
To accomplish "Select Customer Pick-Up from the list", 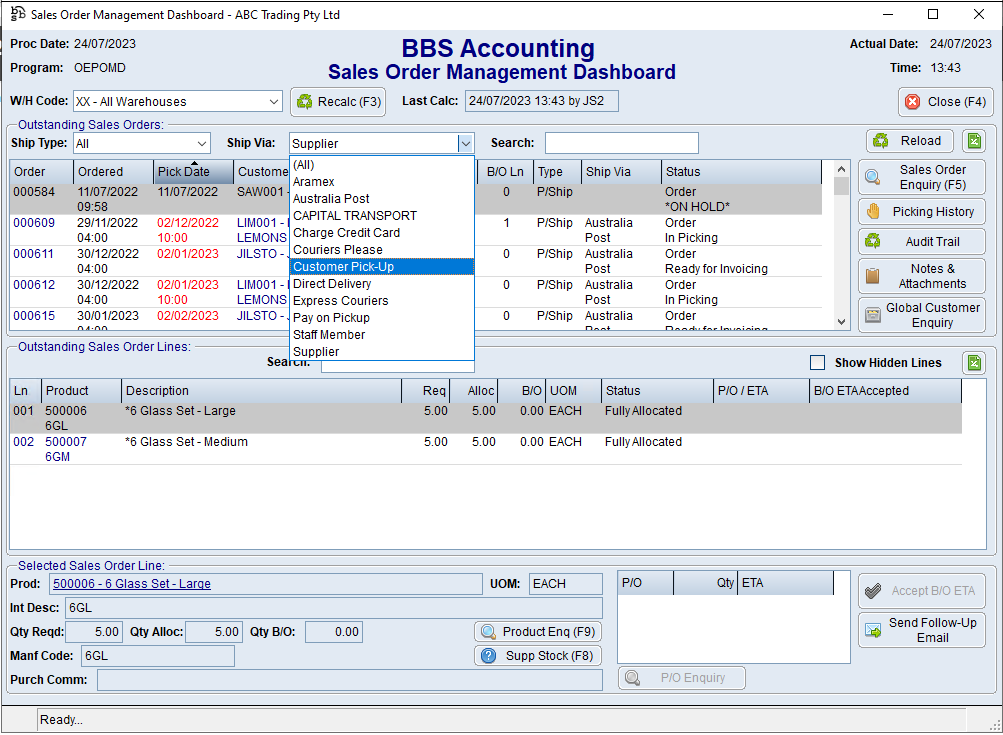I will [342, 267].
